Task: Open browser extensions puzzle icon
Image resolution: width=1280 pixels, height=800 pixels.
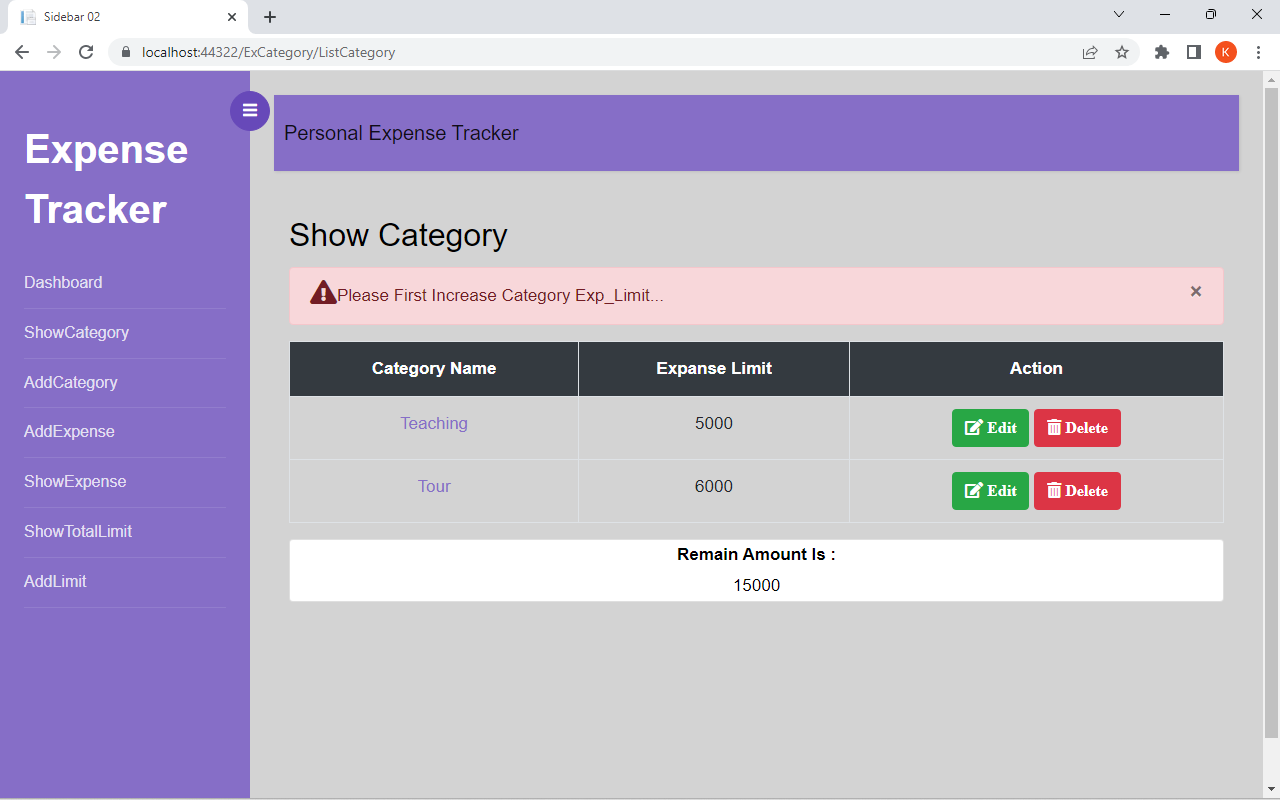Action: [x=1162, y=52]
